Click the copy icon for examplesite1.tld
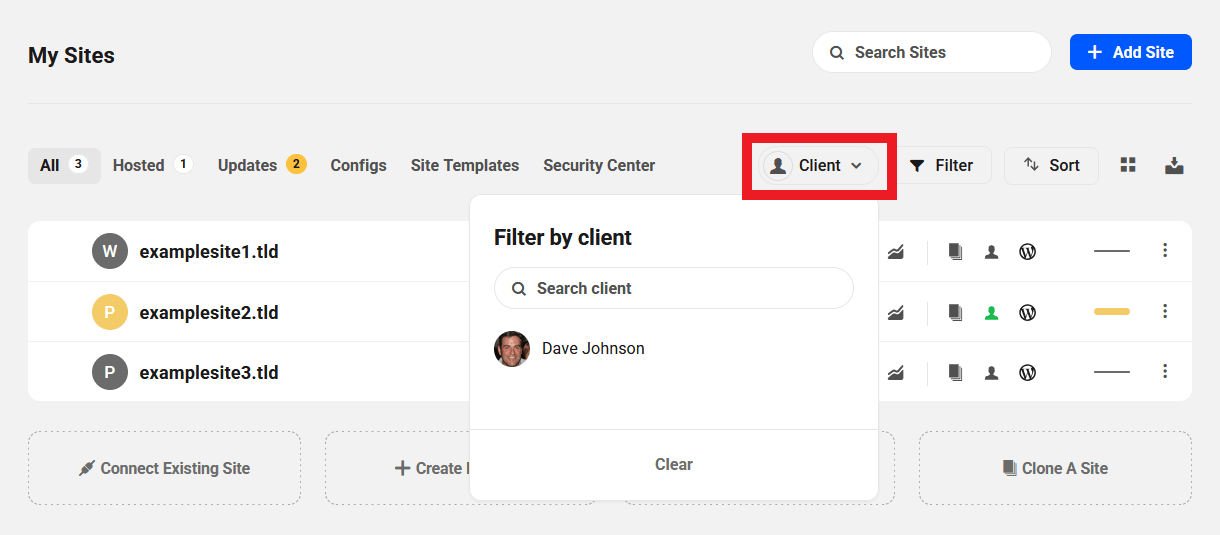This screenshot has height=535, width=1220. pos(955,252)
